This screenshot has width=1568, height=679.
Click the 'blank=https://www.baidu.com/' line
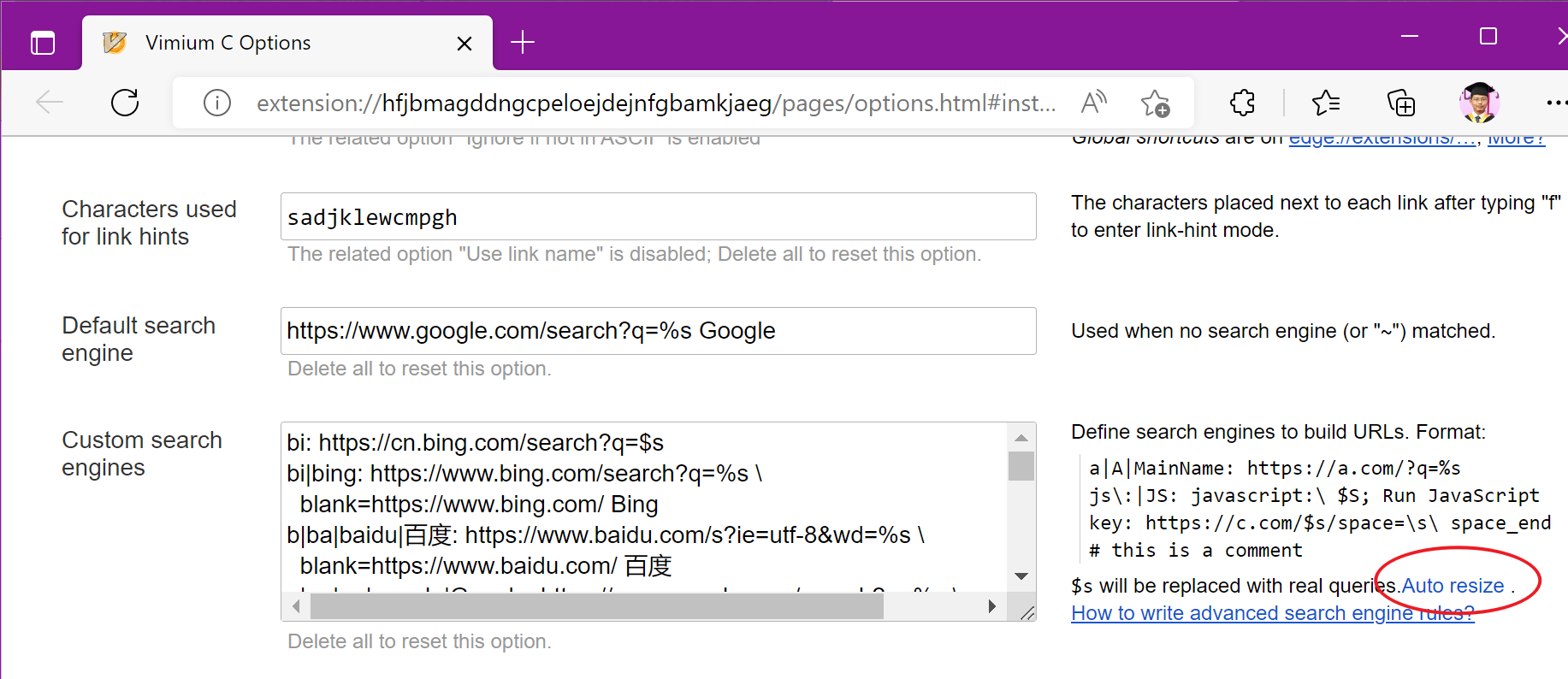click(486, 566)
